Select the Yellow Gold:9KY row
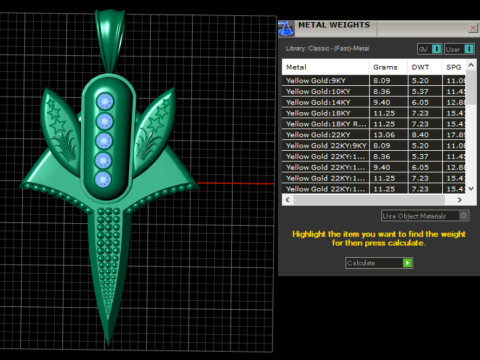Image resolution: width=480 pixels, height=360 pixels. [x=374, y=80]
